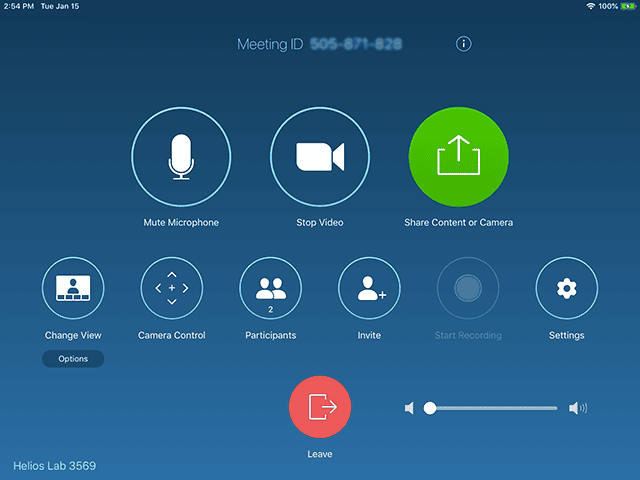Viewport: 640px width, 480px height.
Task: Leave the meeting with the red button
Action: (x=320, y=407)
